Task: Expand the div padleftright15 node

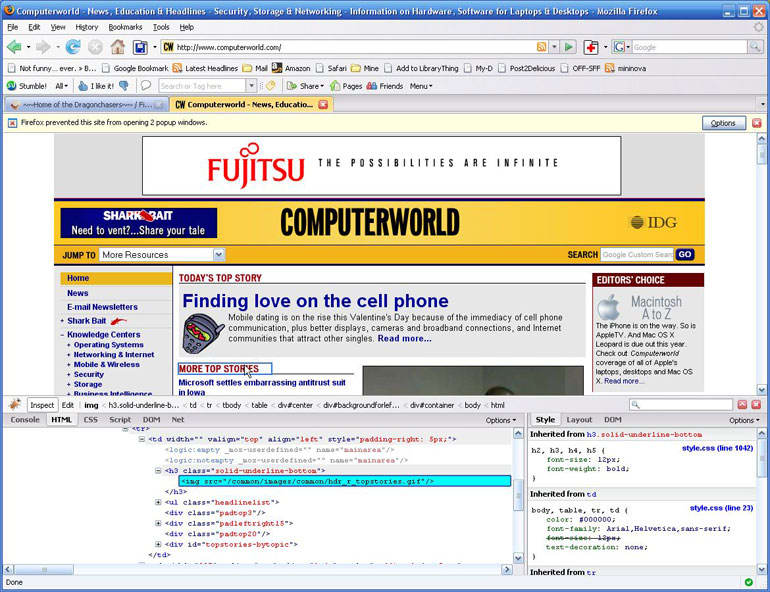Action: 158,523
